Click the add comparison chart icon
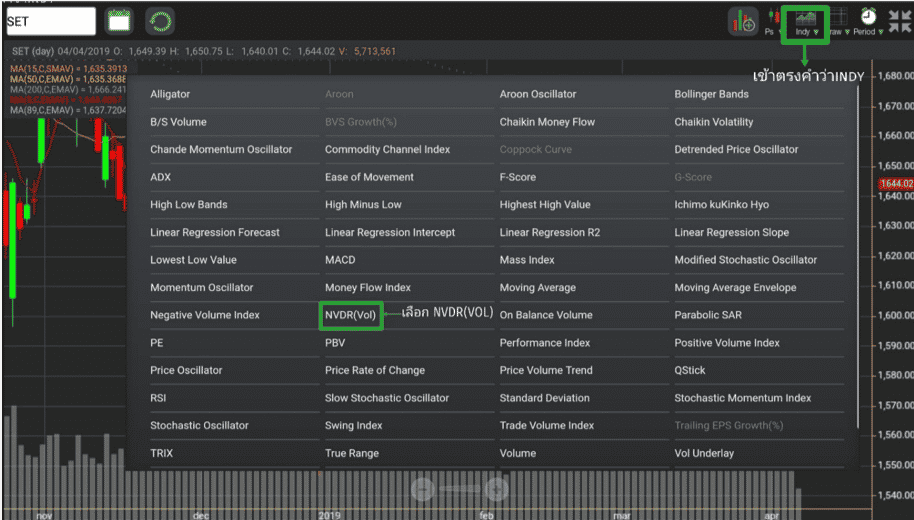 pos(743,22)
